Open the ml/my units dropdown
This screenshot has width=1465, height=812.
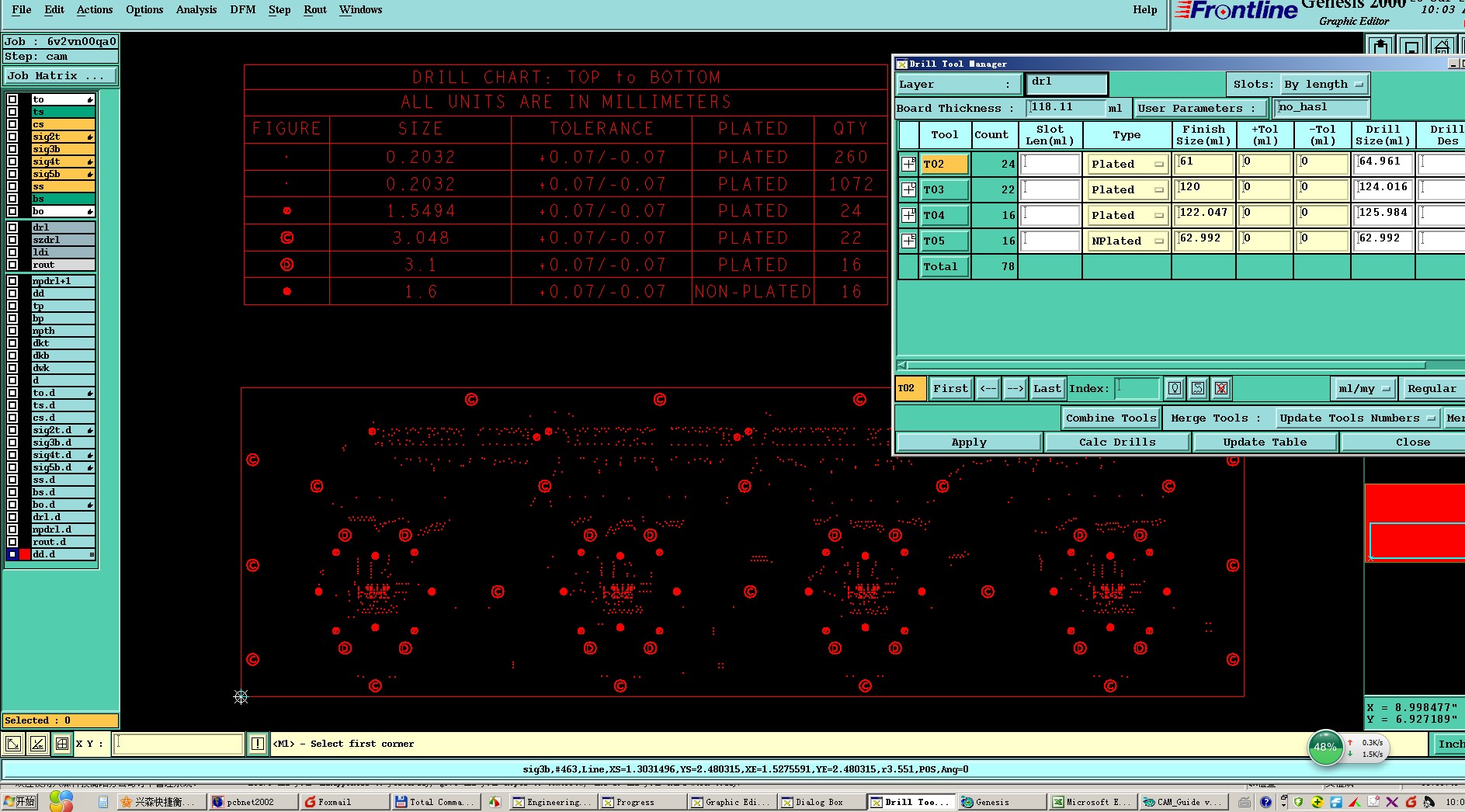point(1363,388)
